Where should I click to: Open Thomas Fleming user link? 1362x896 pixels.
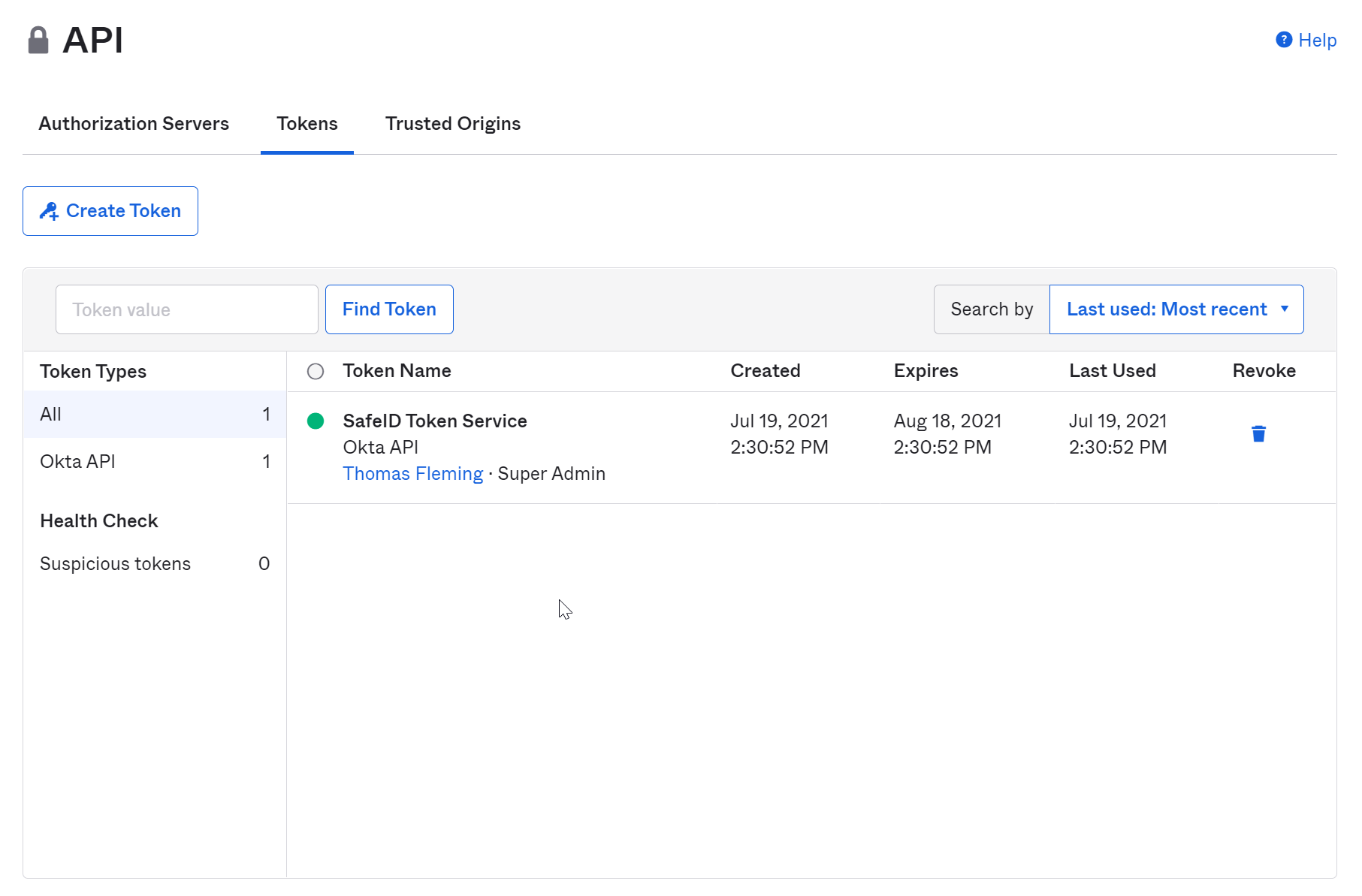point(412,474)
